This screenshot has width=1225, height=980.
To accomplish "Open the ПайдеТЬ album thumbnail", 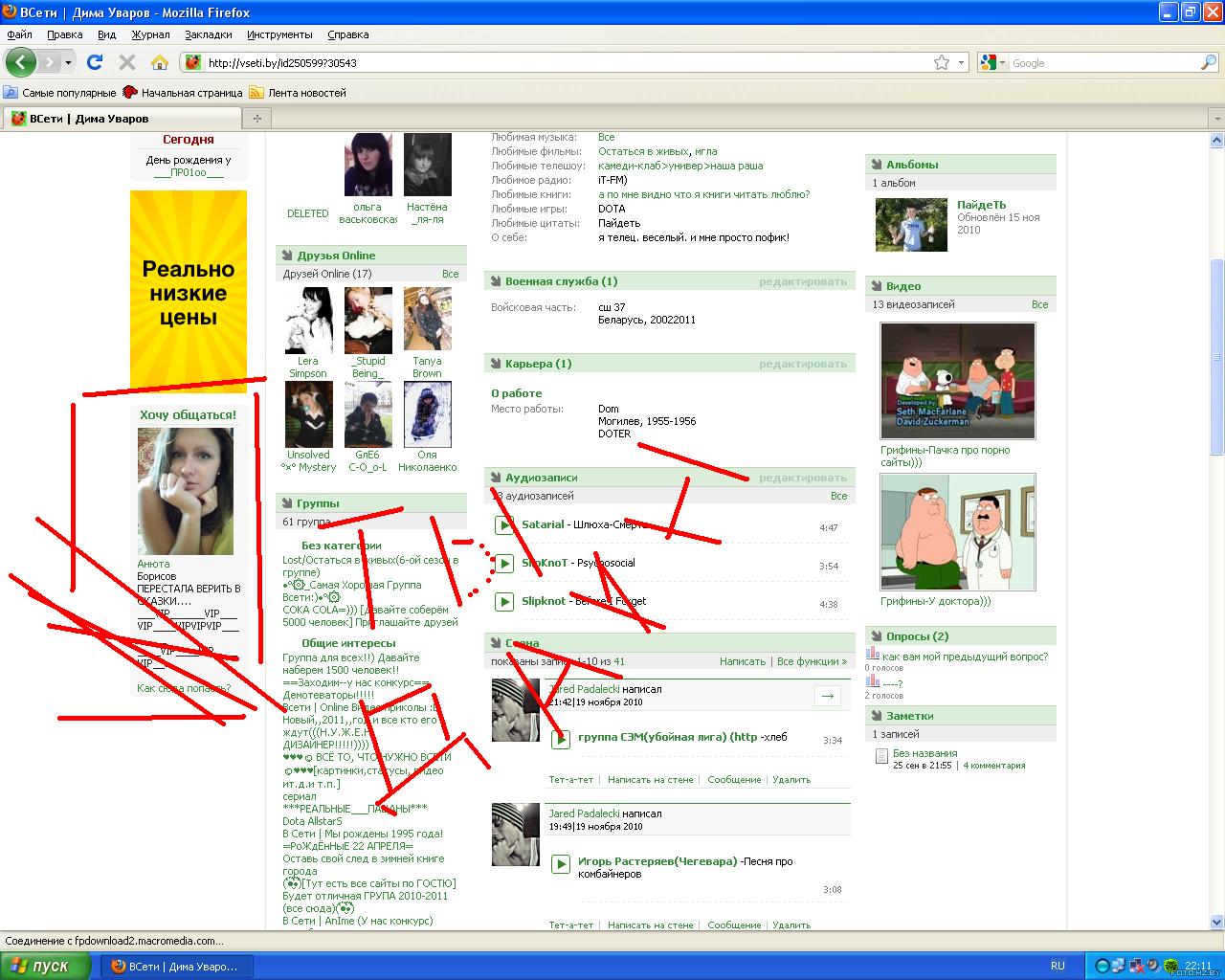I will tap(911, 224).
